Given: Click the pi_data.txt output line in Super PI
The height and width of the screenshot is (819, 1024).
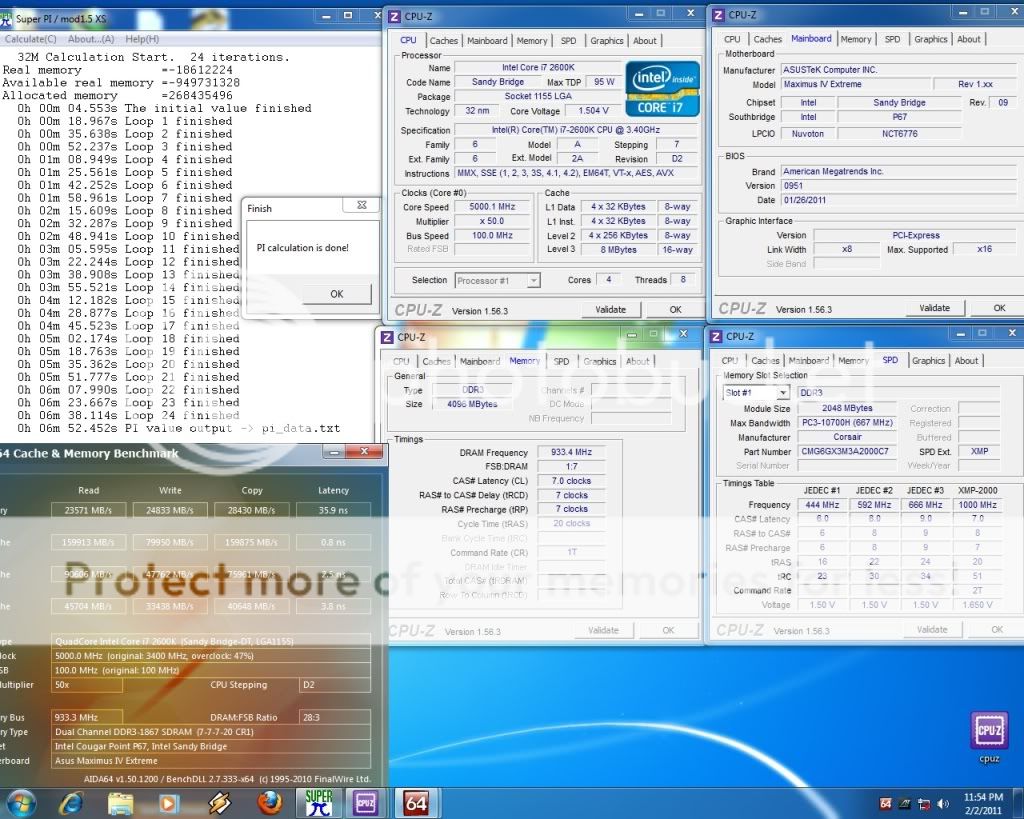Looking at the screenshot, I should 179,428.
